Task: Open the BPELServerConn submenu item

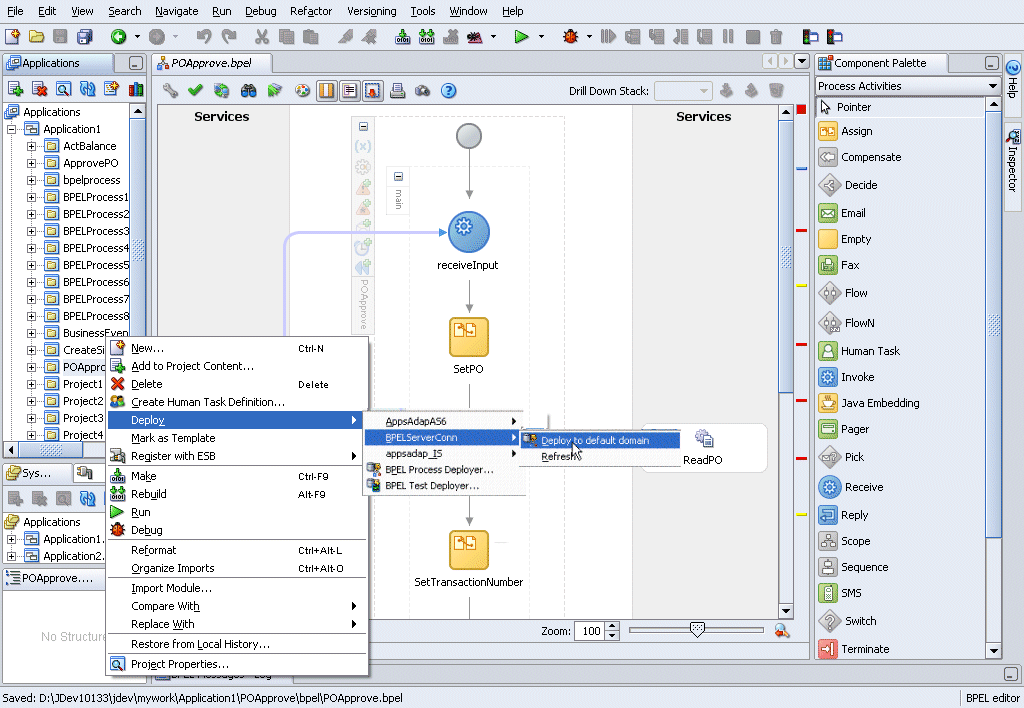Action: coord(442,438)
